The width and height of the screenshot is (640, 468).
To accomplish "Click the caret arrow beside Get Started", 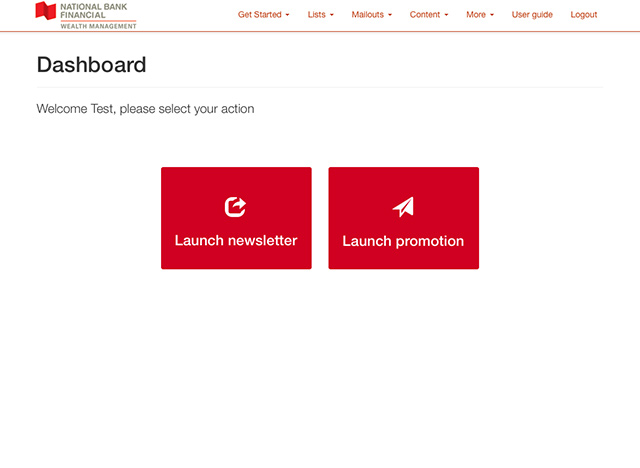I will tap(288, 16).
